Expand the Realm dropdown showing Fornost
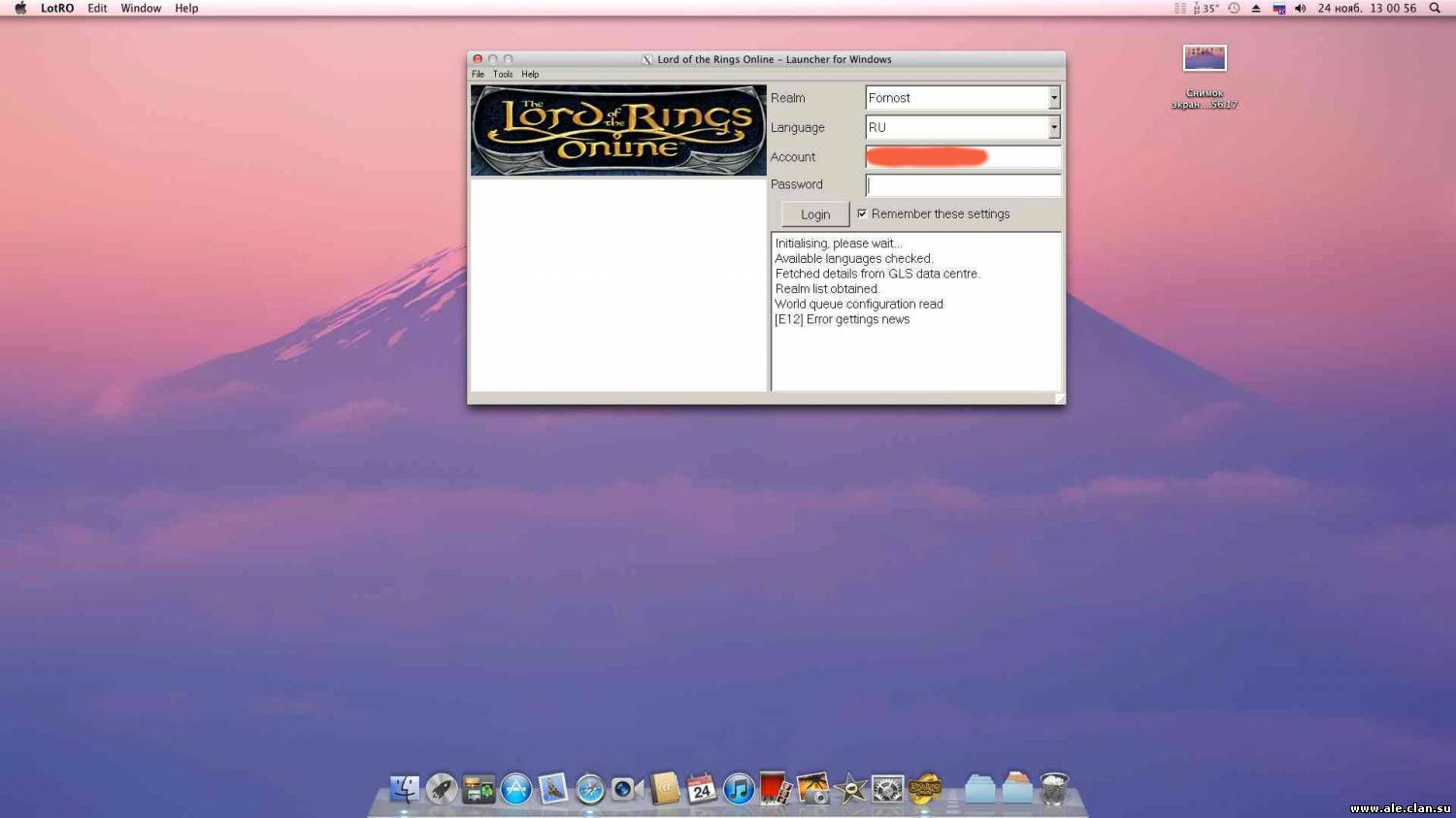 point(1054,98)
